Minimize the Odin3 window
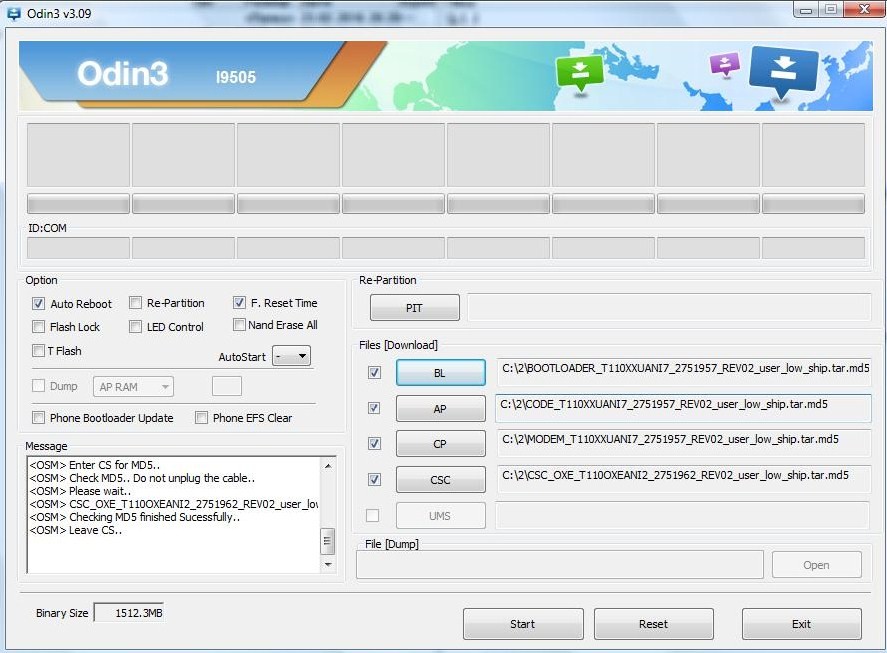Image resolution: width=887 pixels, height=653 pixels. coord(805,9)
